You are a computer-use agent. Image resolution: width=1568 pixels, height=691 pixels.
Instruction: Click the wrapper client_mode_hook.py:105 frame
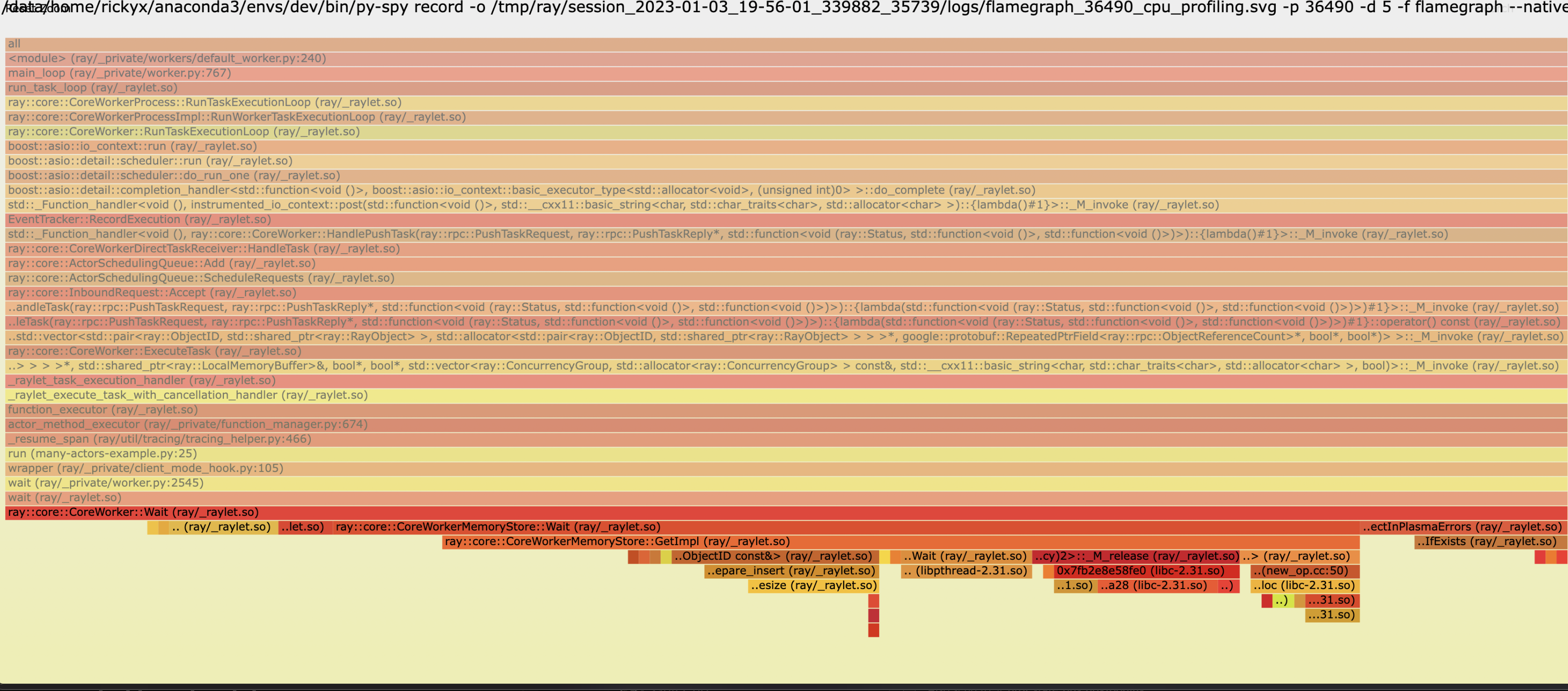pyautogui.click(x=784, y=468)
